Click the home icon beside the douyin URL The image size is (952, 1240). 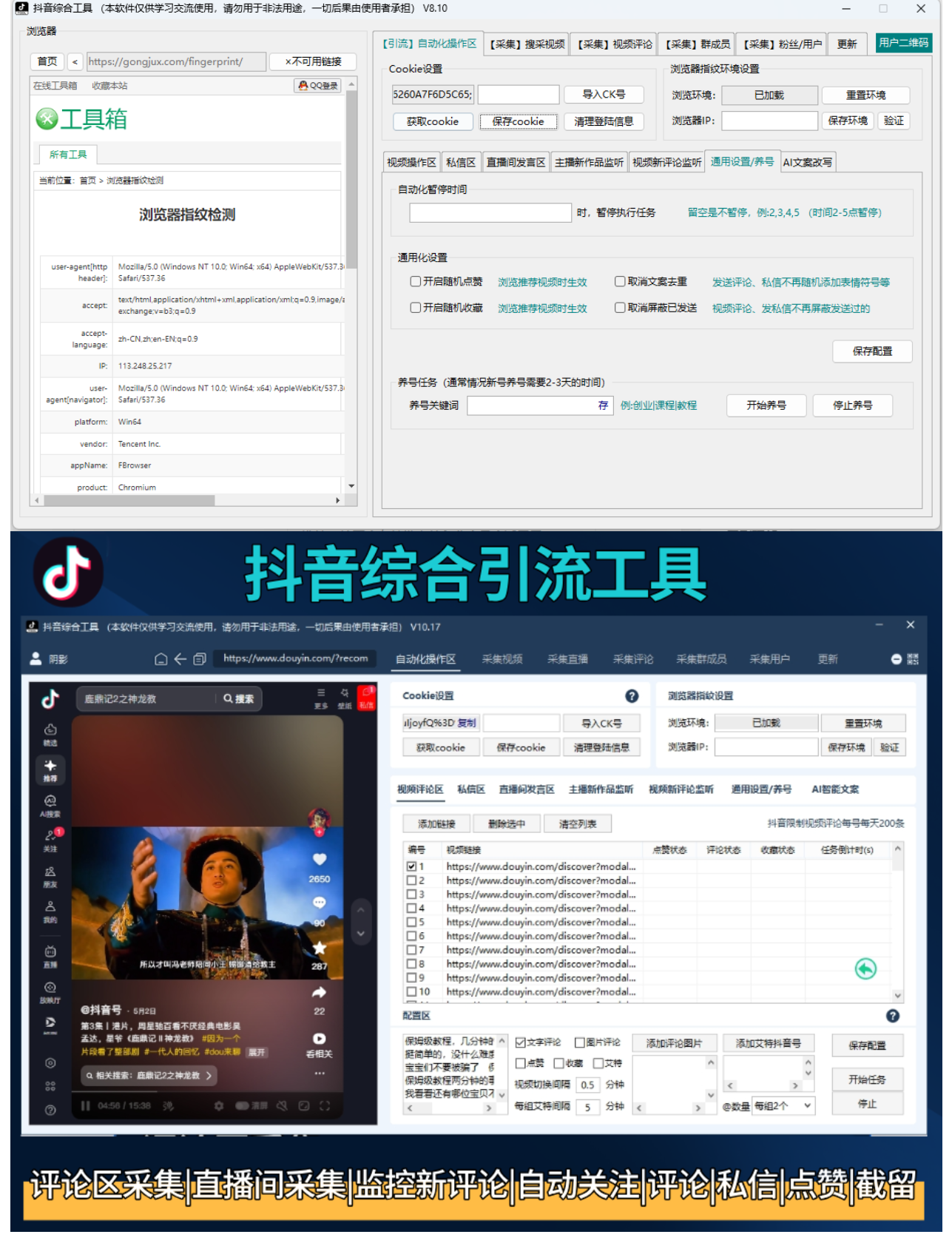(161, 659)
